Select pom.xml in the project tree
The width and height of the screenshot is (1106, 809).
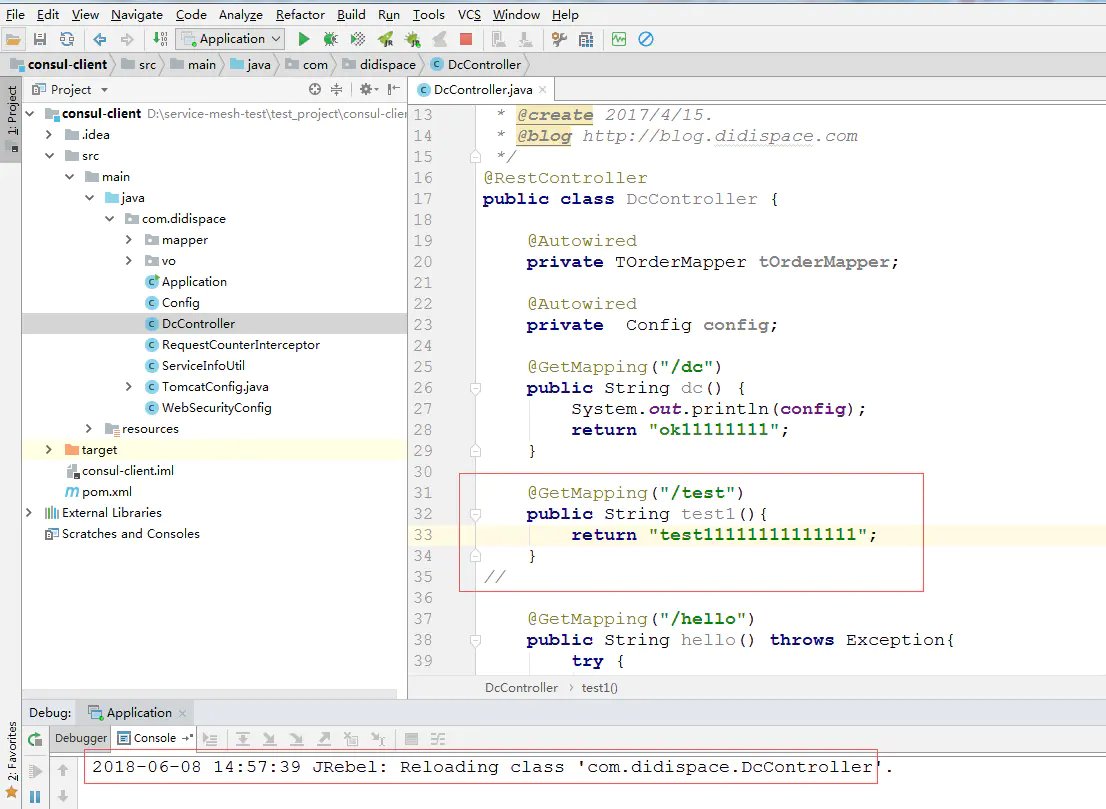click(x=106, y=492)
